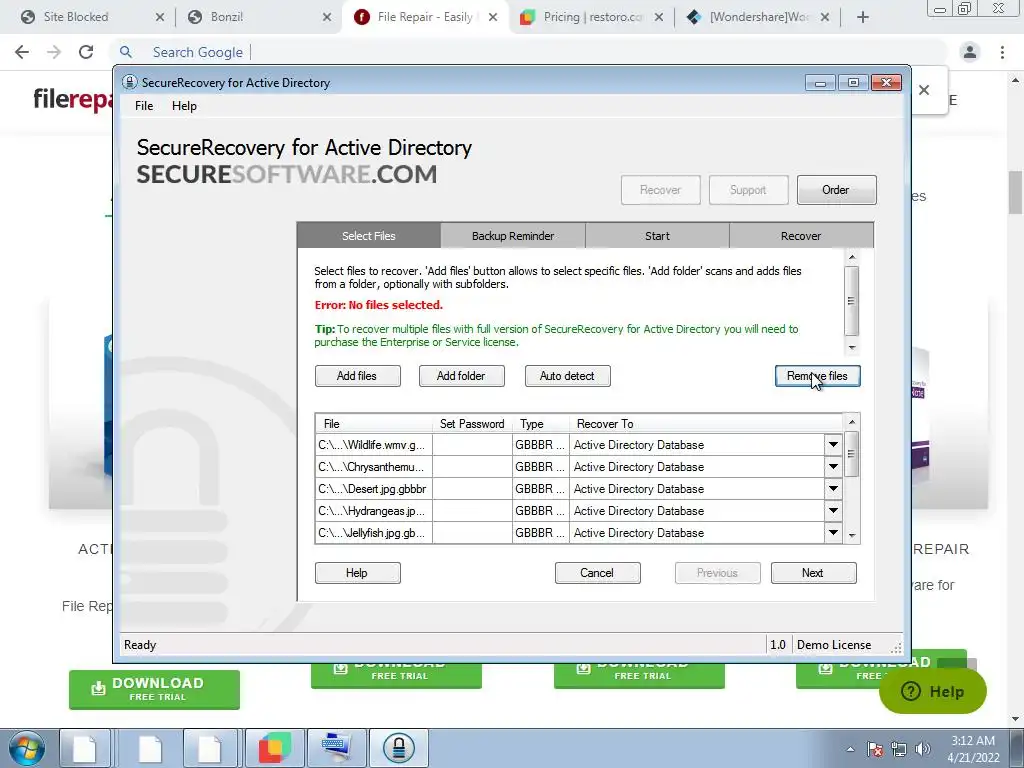Expand Recover To dropdown for Chrysanthemum row
This screenshot has width=1024, height=768.
833,467
